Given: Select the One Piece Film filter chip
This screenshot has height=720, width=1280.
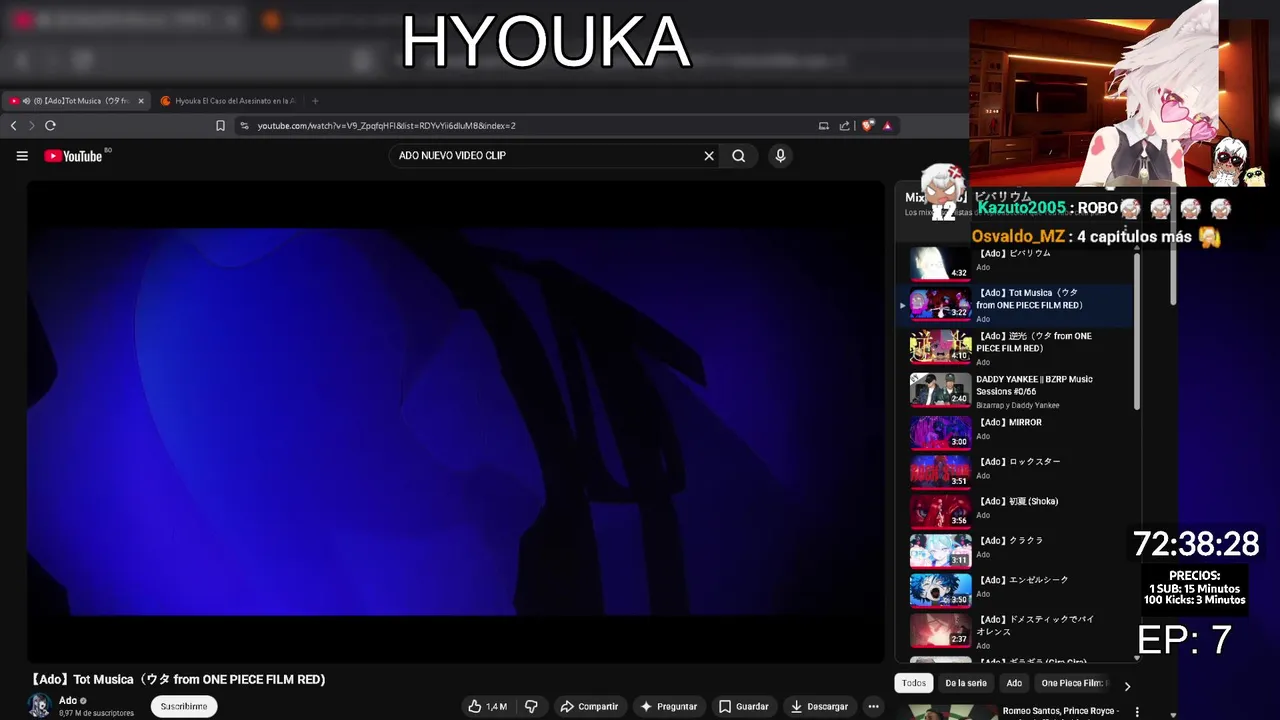Looking at the screenshot, I should pyautogui.click(x=1072, y=683).
